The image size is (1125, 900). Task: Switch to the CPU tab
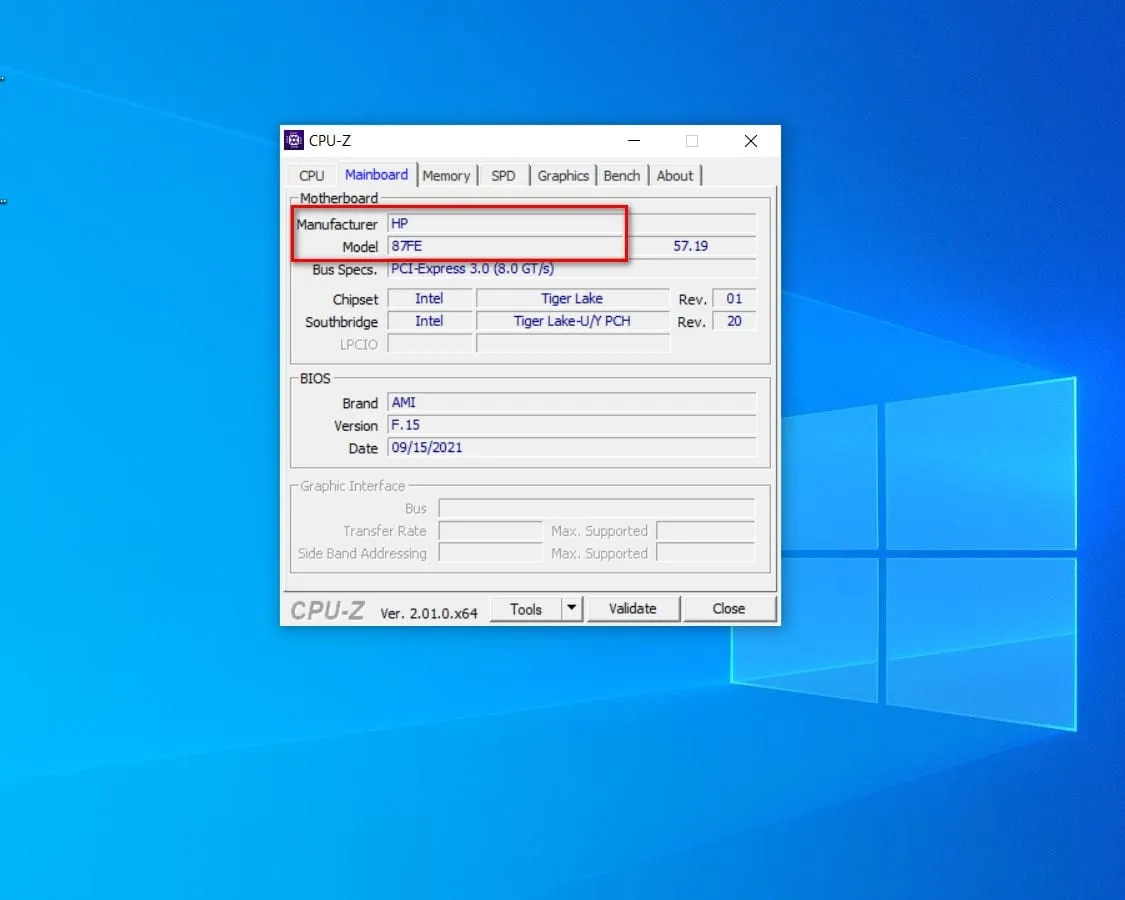tap(311, 175)
